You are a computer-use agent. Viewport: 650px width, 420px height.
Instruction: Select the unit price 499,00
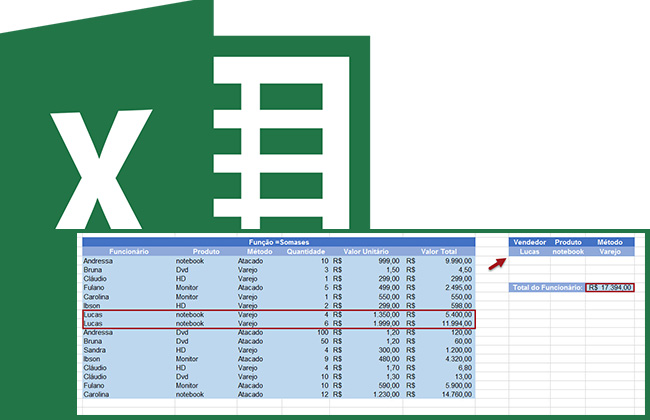[x=389, y=288]
